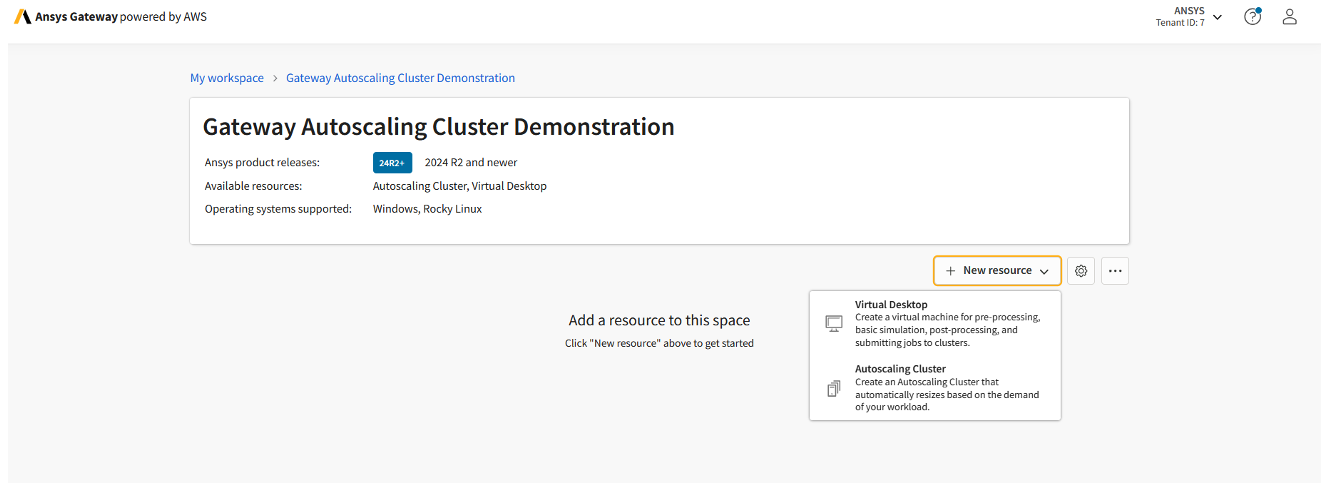Click the Autoscaling Cluster stacked icon
The height and width of the screenshot is (489, 1328).
(x=833, y=389)
